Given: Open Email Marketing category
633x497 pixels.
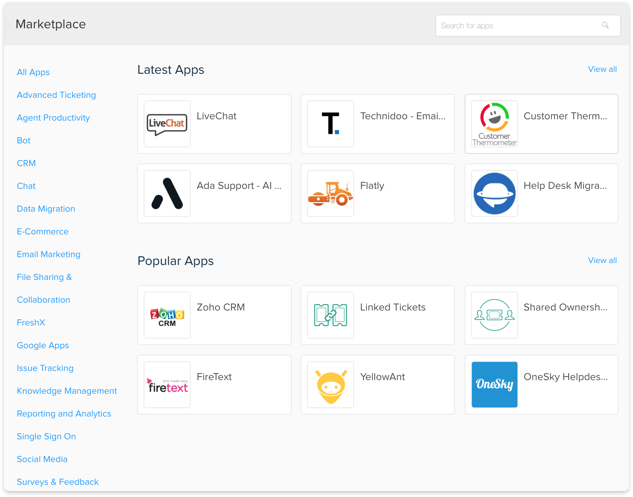Looking at the screenshot, I should coord(48,254).
